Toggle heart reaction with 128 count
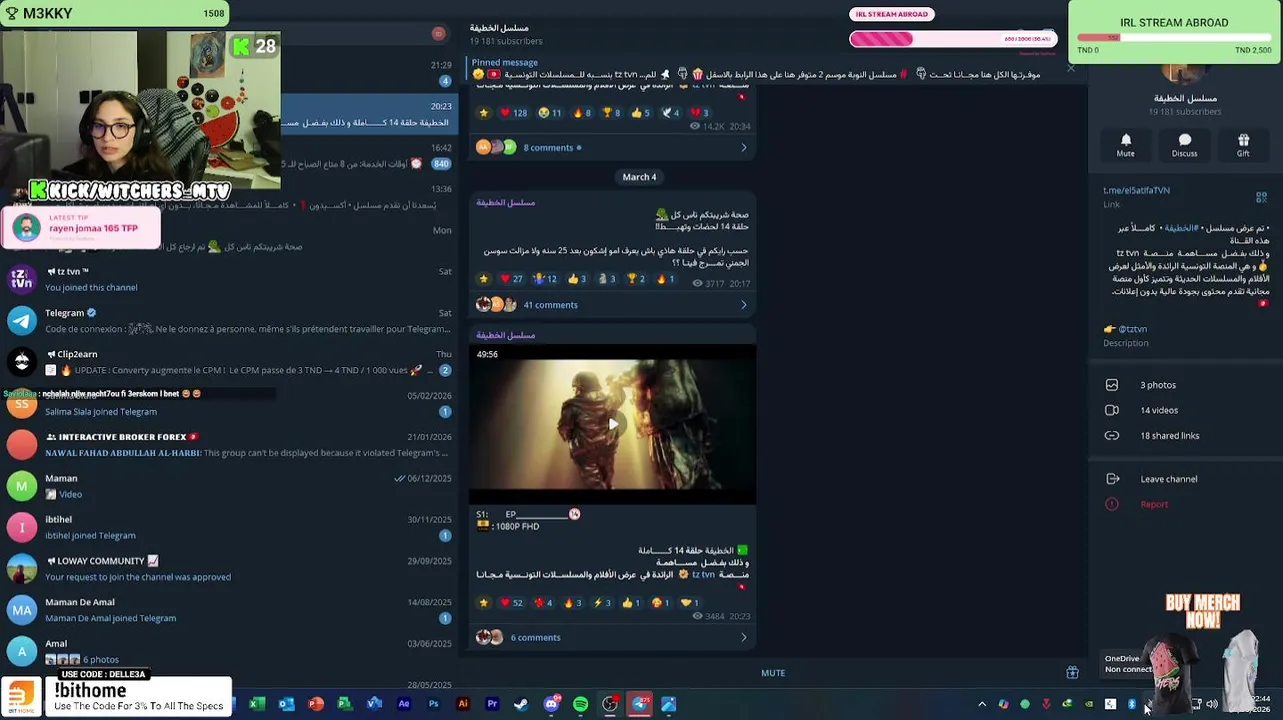Image resolution: width=1283 pixels, height=720 pixels. point(513,113)
